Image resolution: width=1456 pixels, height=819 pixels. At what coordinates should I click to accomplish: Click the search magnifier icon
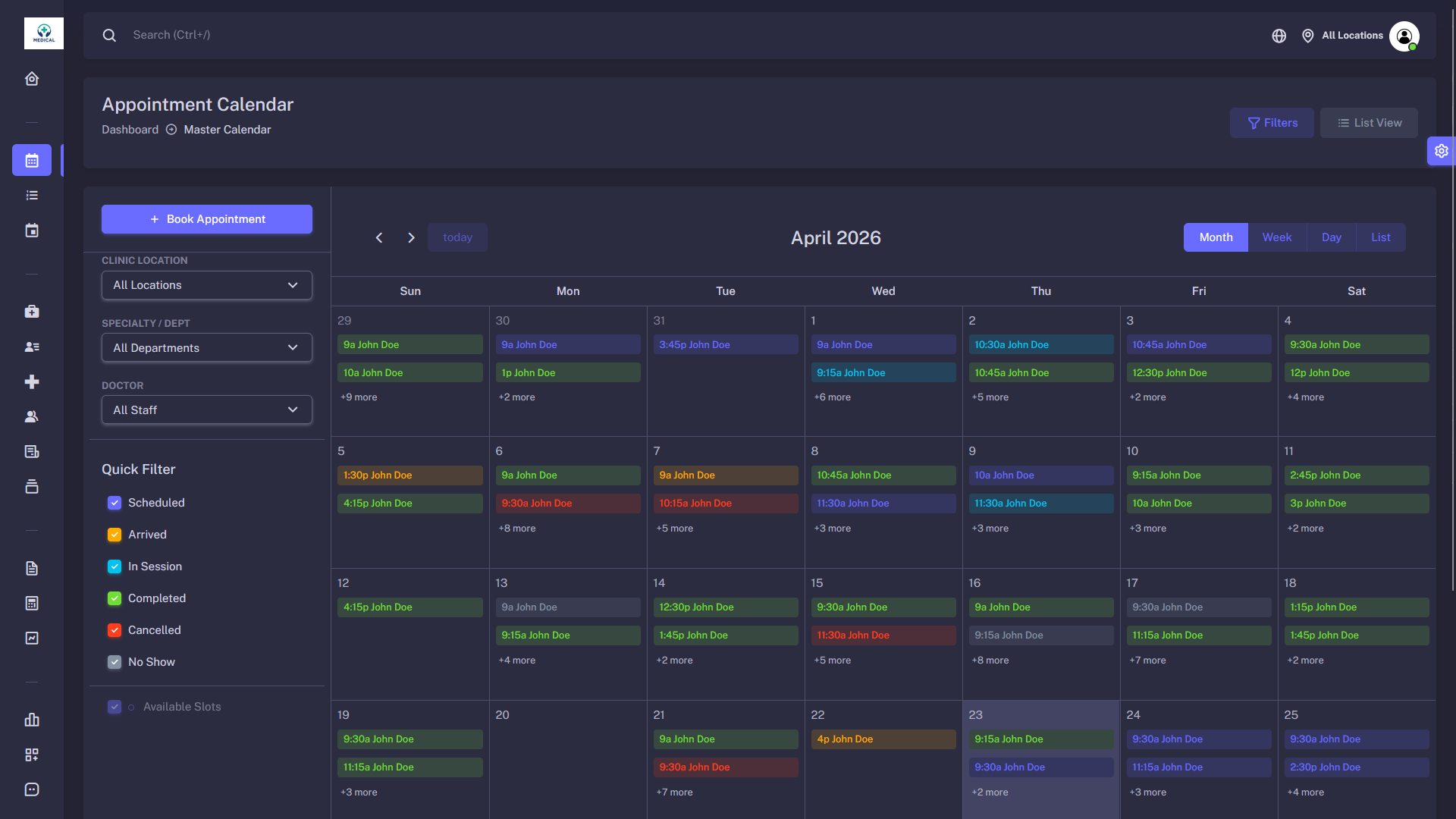click(x=109, y=35)
